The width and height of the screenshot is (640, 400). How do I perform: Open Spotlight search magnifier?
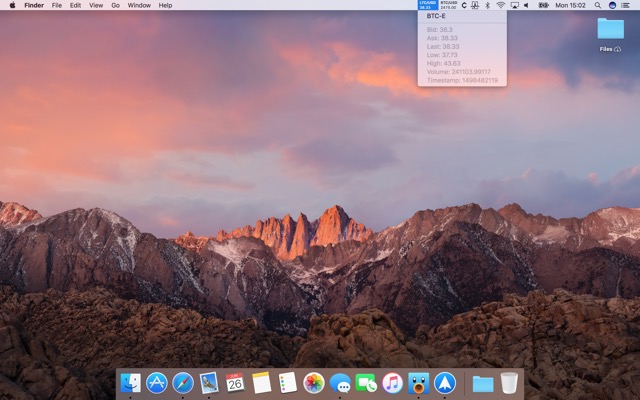click(598, 5)
